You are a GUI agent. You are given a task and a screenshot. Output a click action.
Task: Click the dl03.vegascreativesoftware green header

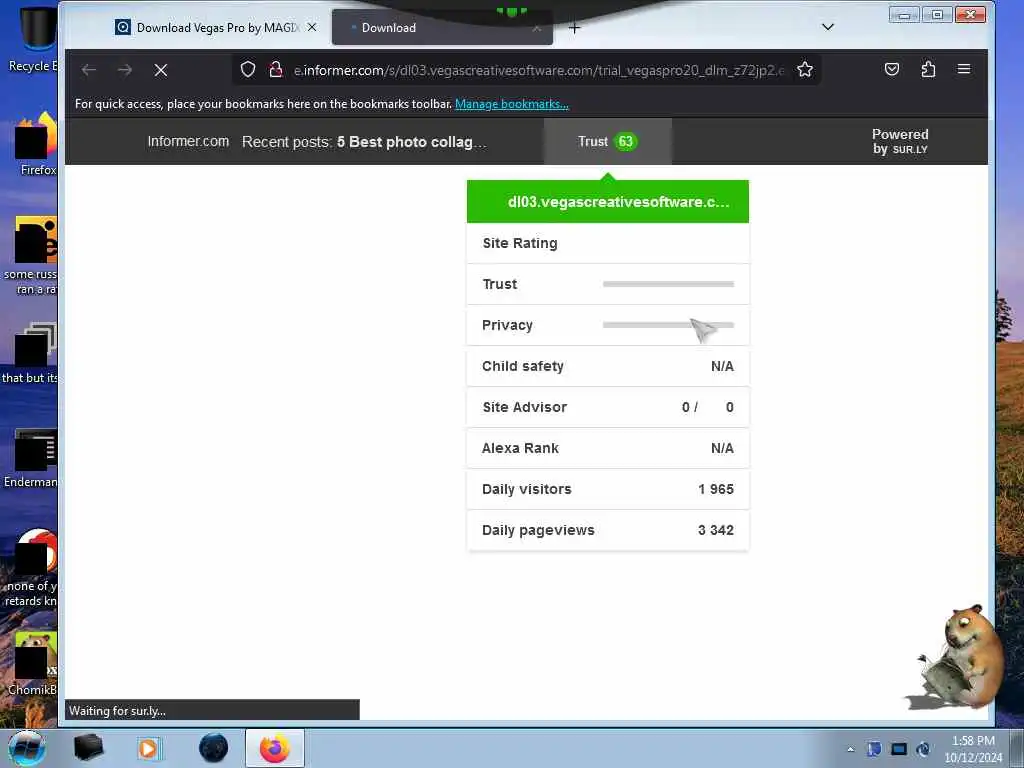(607, 201)
